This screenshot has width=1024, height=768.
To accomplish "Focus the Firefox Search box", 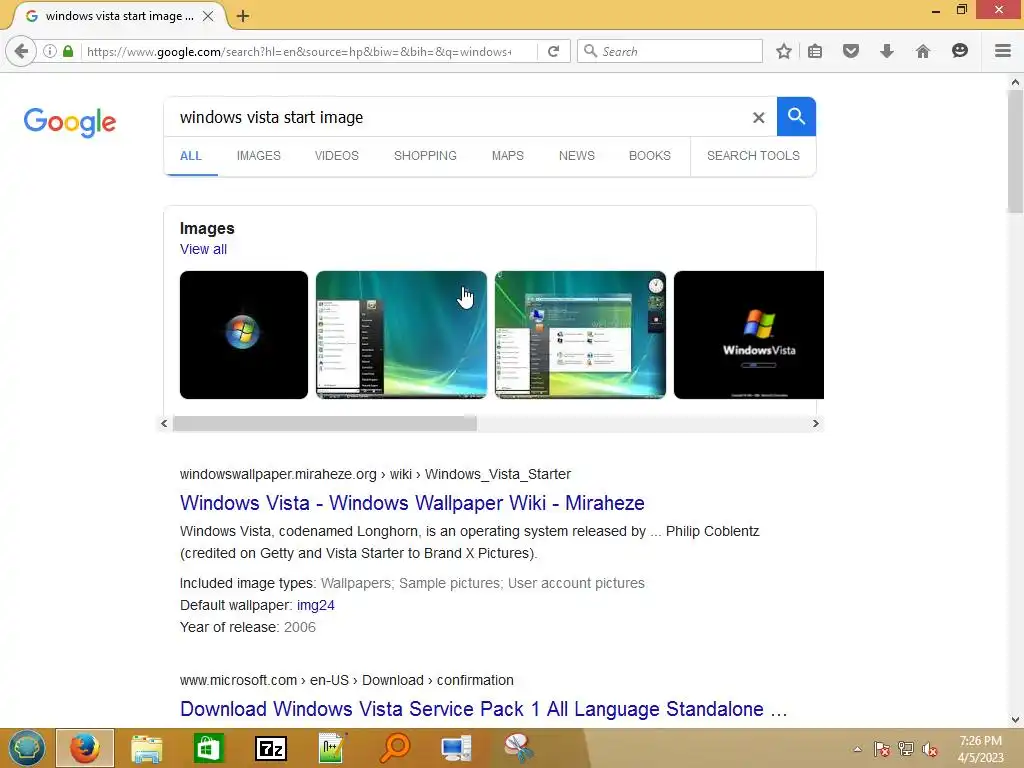I will 670,51.
